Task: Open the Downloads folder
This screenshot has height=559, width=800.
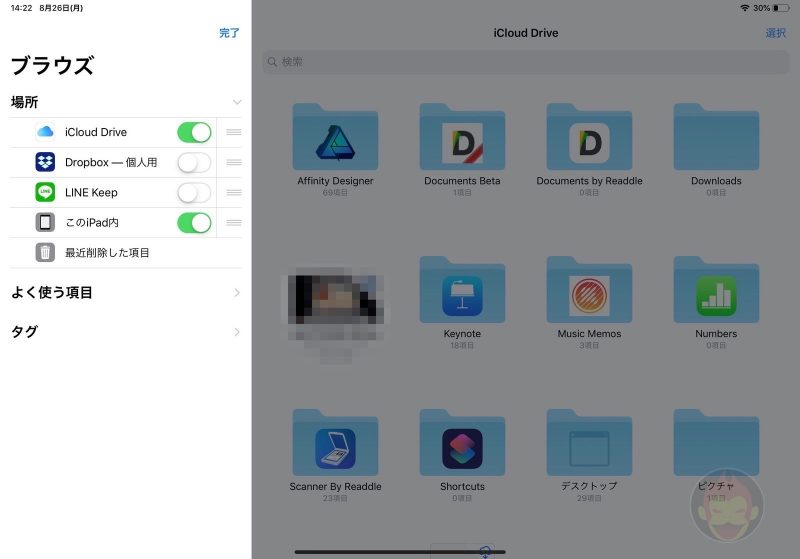Action: pyautogui.click(x=716, y=137)
